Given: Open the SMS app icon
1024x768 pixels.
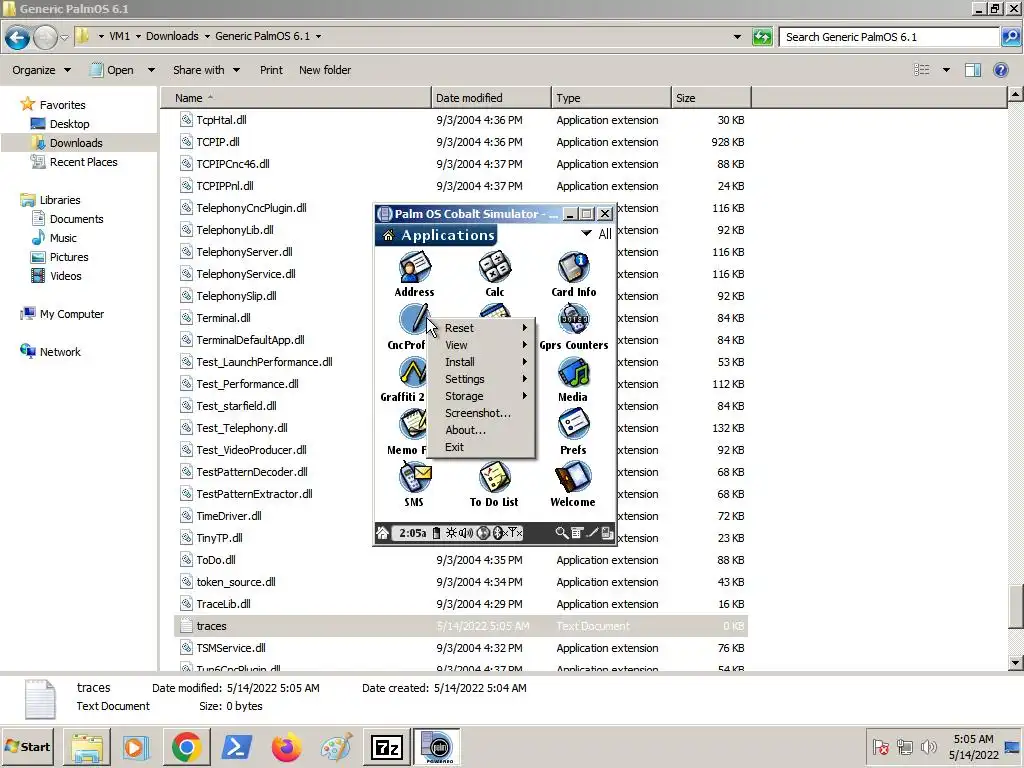Looking at the screenshot, I should (414, 485).
